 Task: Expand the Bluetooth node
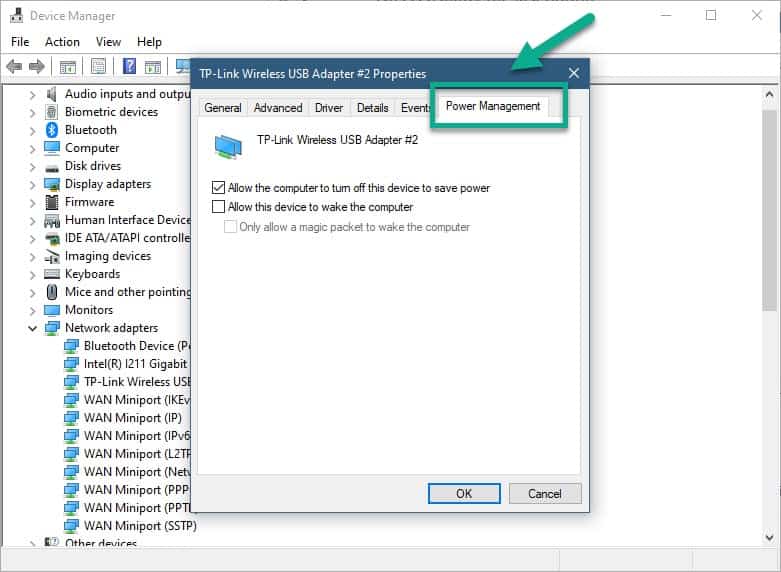(32, 131)
